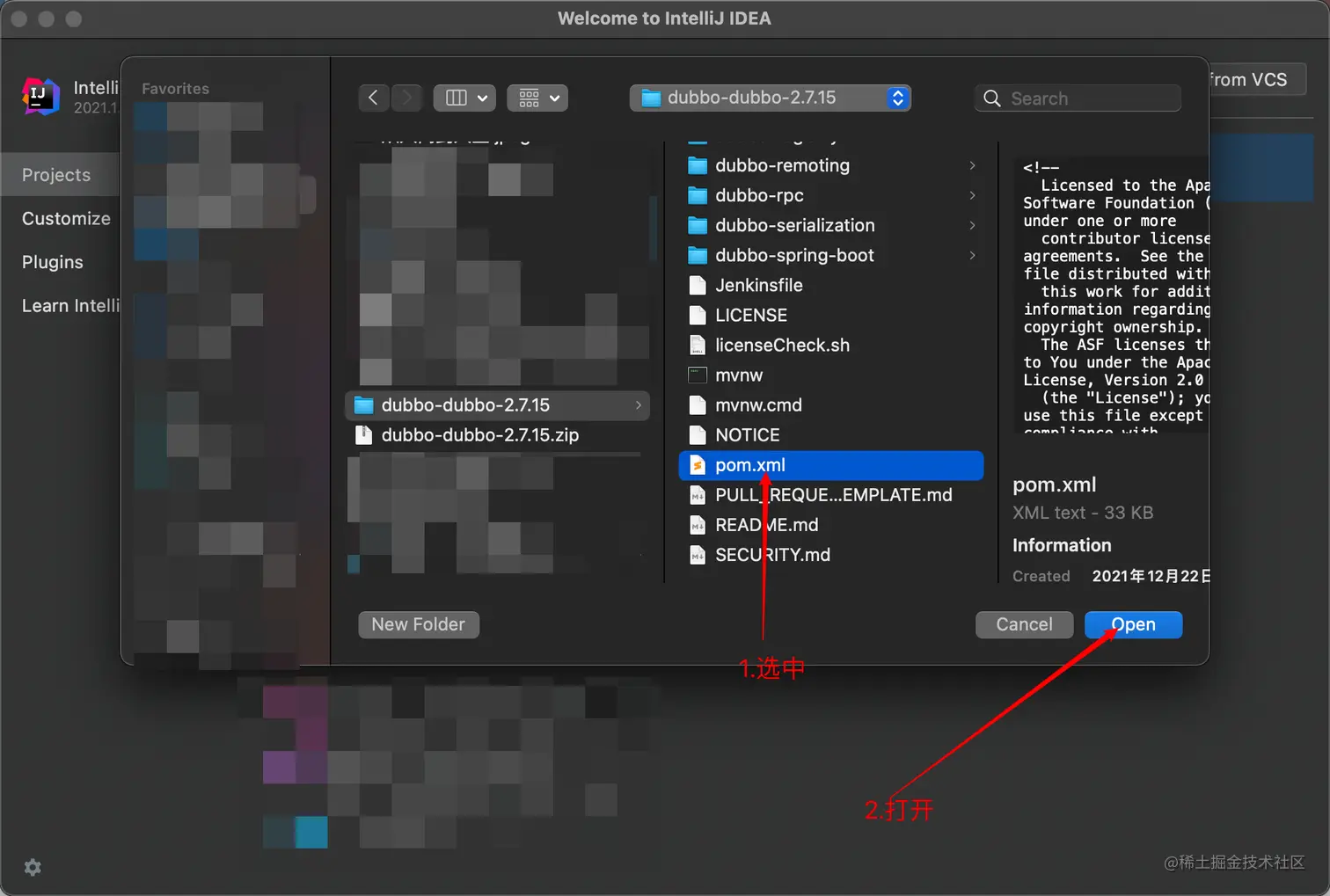Screen dimensions: 1330x896
Task: Click the mvnw executable icon
Action: point(698,375)
